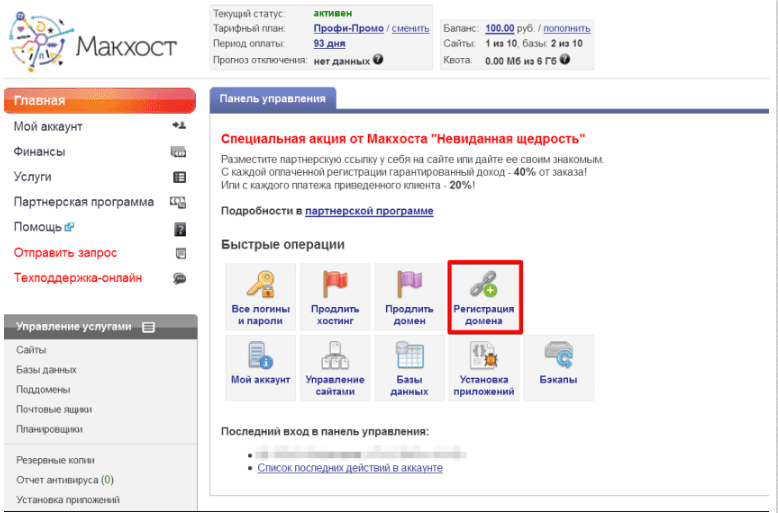Click the external link icon after Помощь
The width and height of the screenshot is (778, 513).
(69, 227)
